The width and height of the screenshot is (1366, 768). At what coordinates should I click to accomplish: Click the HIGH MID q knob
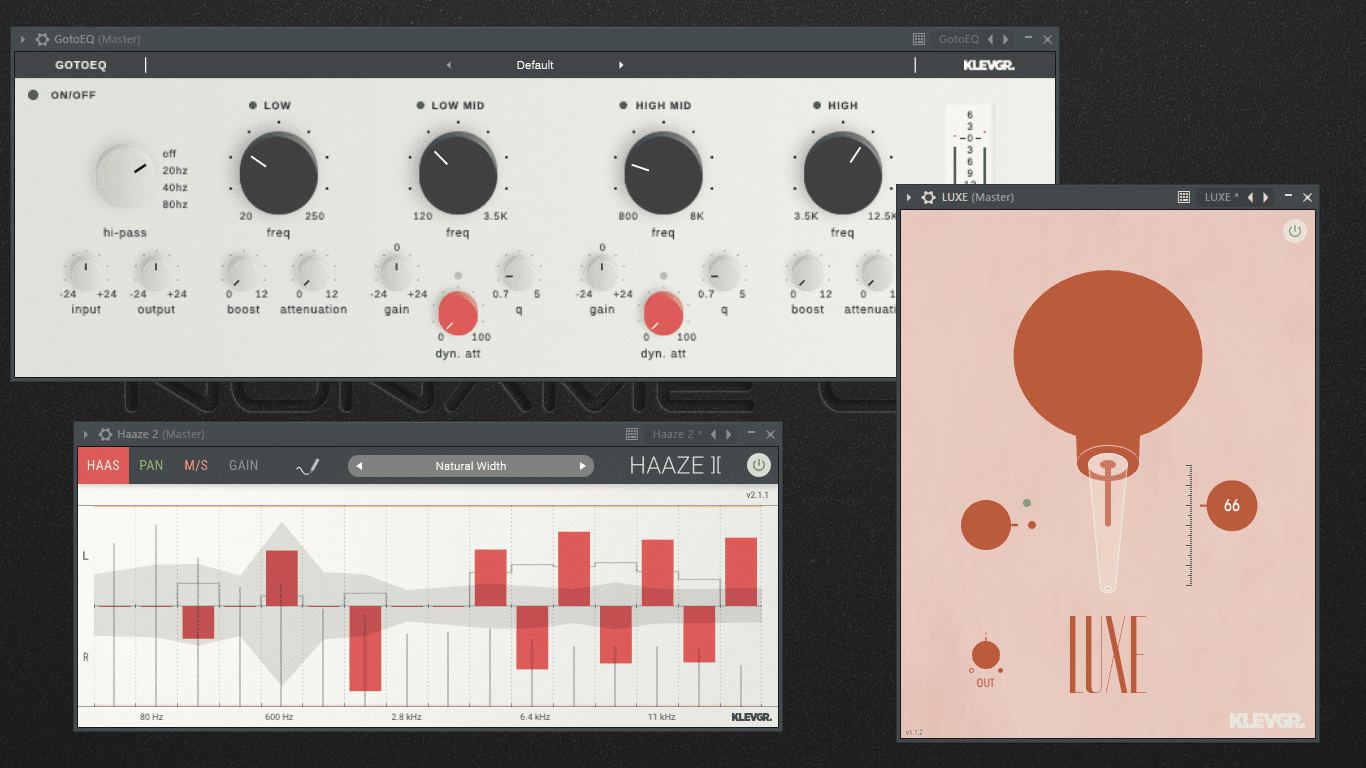(722, 271)
